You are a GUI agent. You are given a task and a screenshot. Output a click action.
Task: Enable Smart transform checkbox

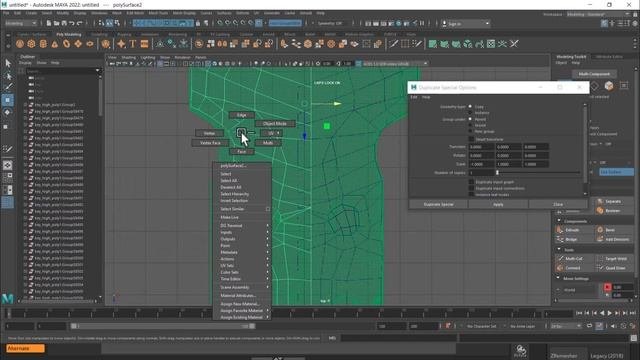(471, 139)
